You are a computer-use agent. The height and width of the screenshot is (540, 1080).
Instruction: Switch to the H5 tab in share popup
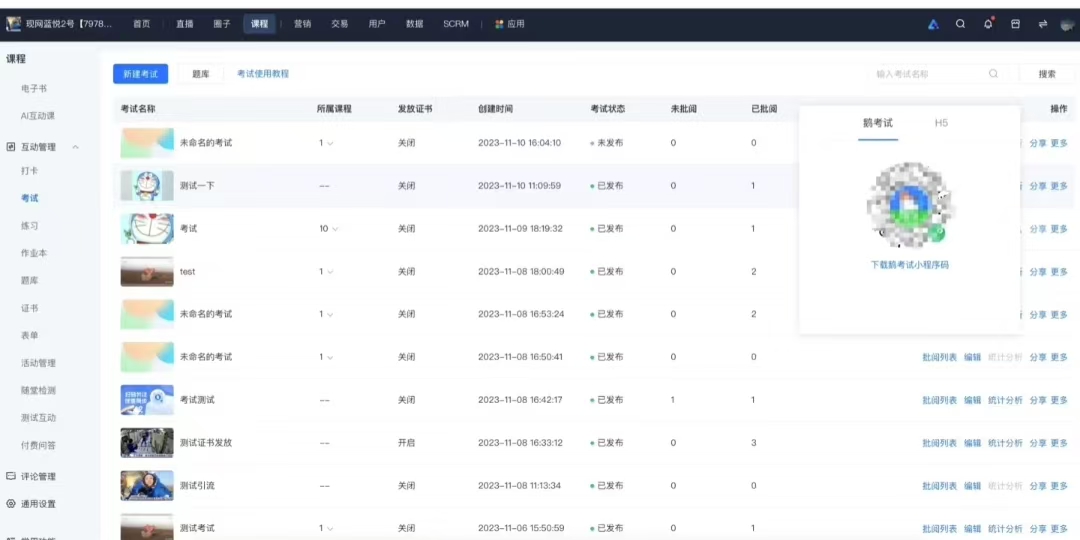click(941, 123)
